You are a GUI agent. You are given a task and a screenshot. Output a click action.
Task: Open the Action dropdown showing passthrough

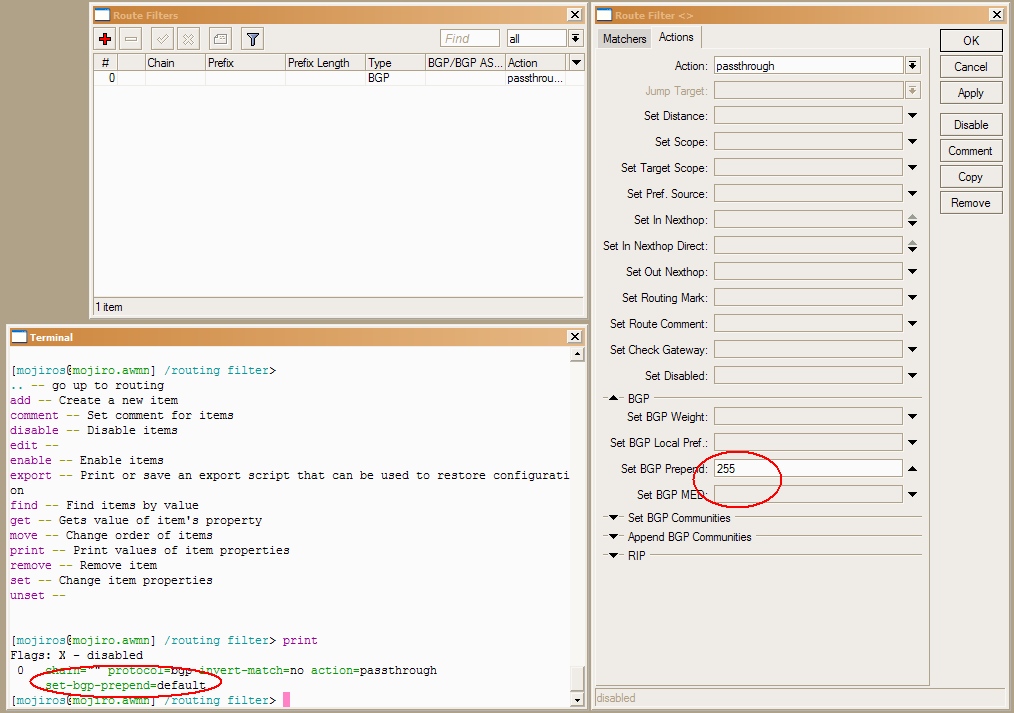[912, 66]
